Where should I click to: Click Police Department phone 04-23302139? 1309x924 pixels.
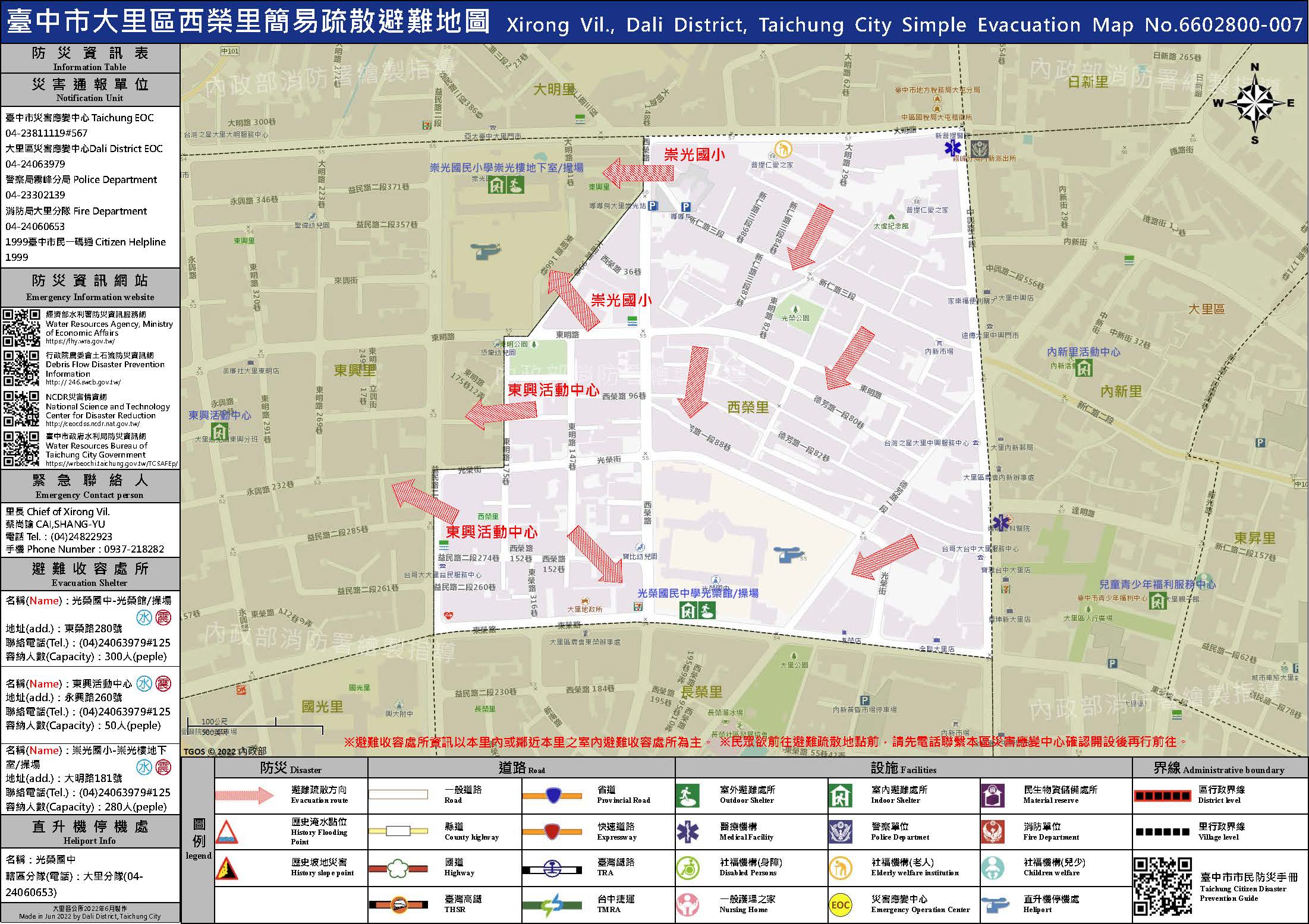(x=35, y=195)
